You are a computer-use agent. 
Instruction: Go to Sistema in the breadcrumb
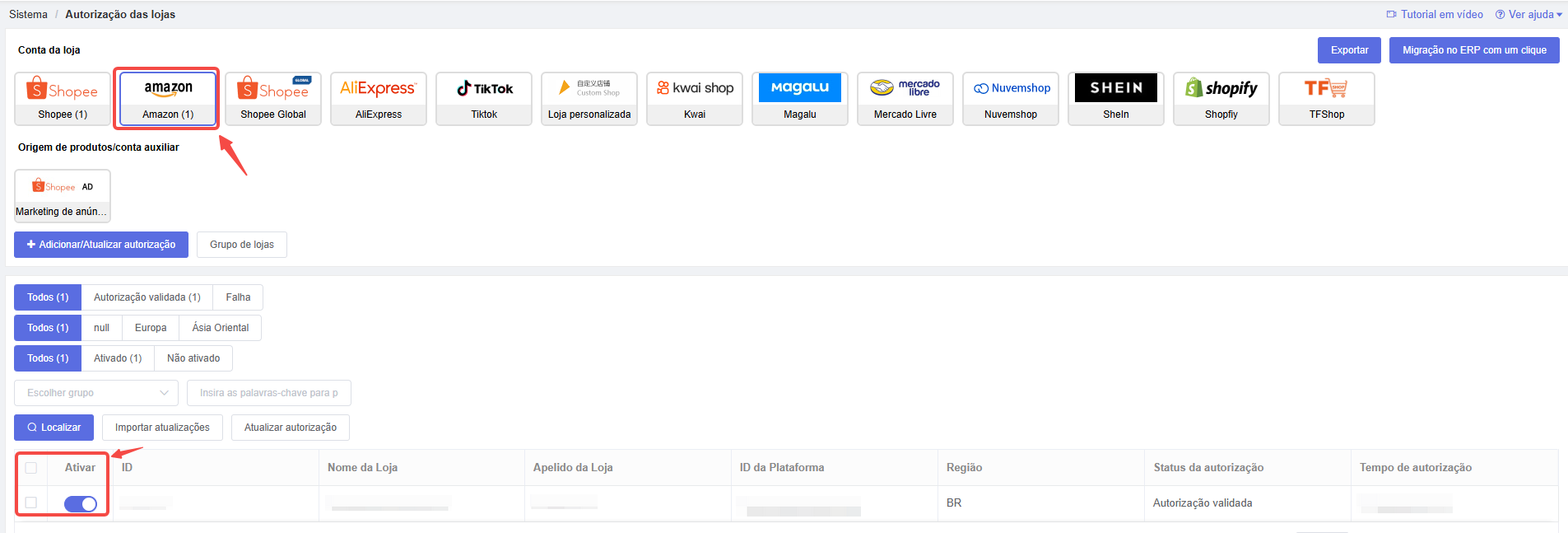pyautogui.click(x=28, y=14)
